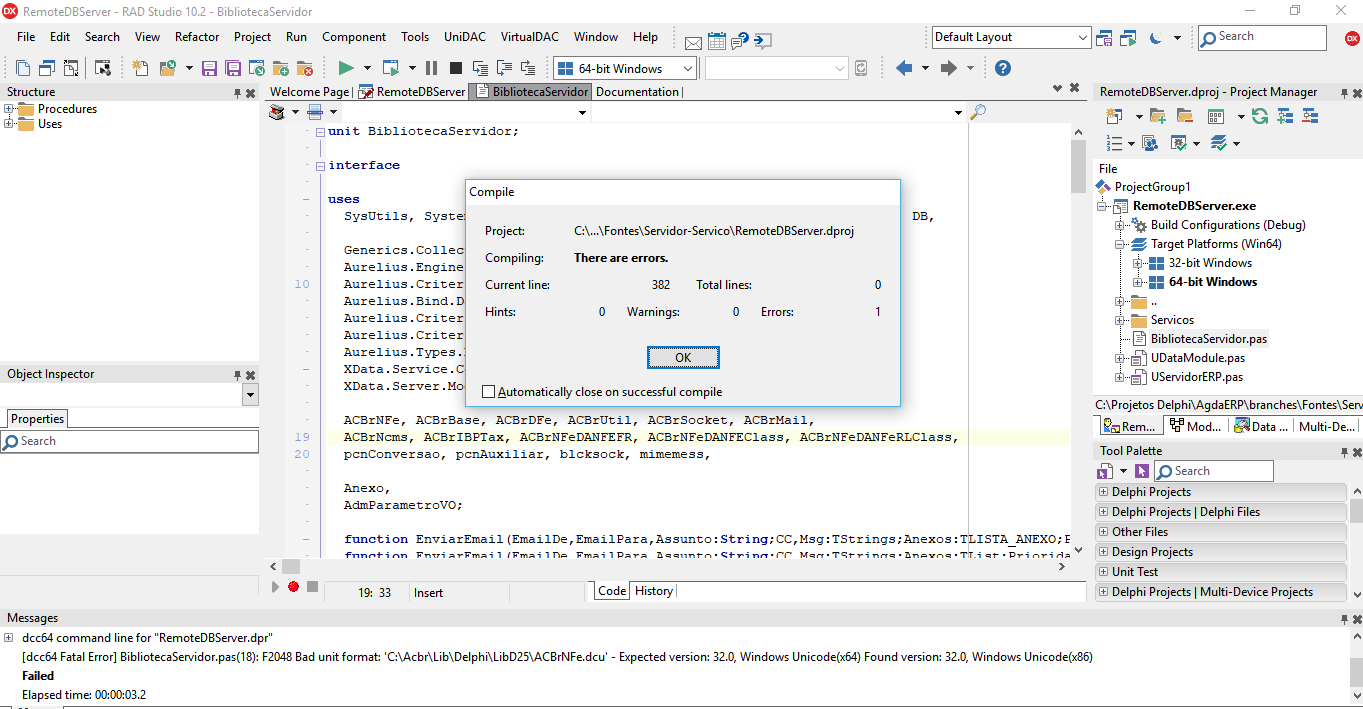1363x709 pixels.
Task: Click the Remove File from Project icon
Action: (305, 68)
